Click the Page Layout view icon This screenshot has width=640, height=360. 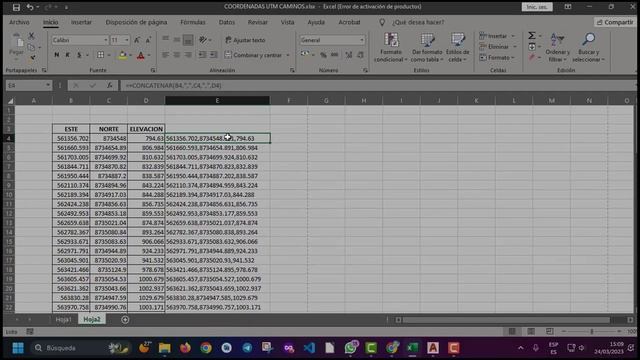531,331
